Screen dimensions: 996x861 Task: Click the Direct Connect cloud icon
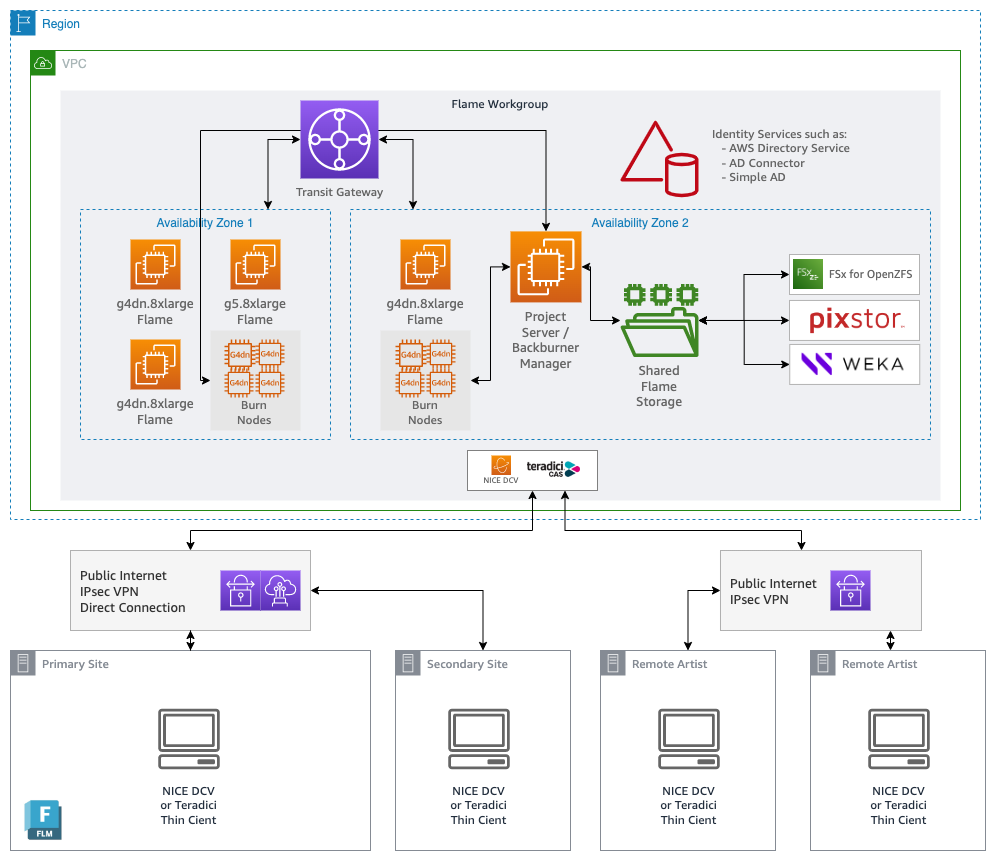coord(281,590)
